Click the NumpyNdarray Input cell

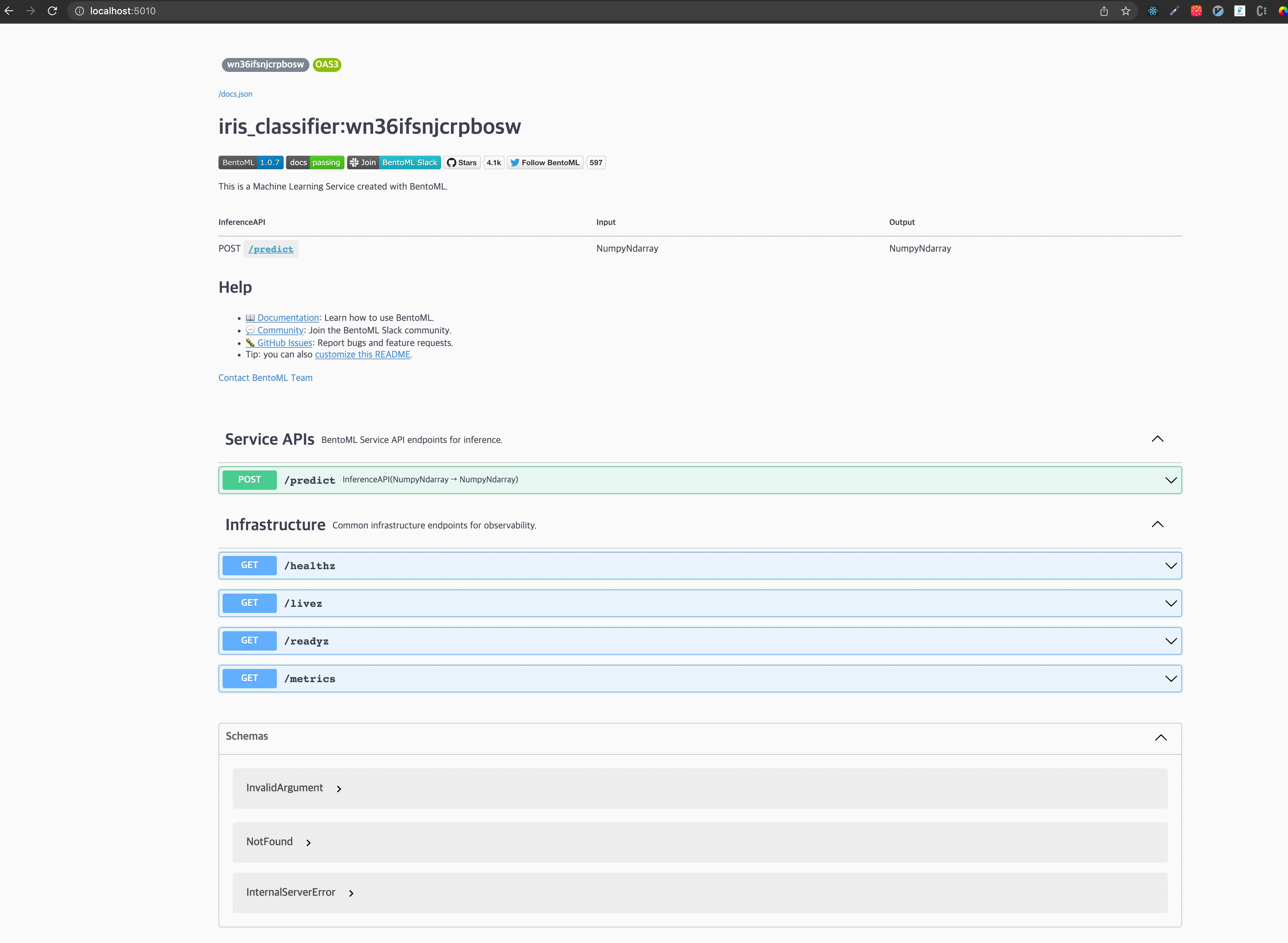point(627,248)
